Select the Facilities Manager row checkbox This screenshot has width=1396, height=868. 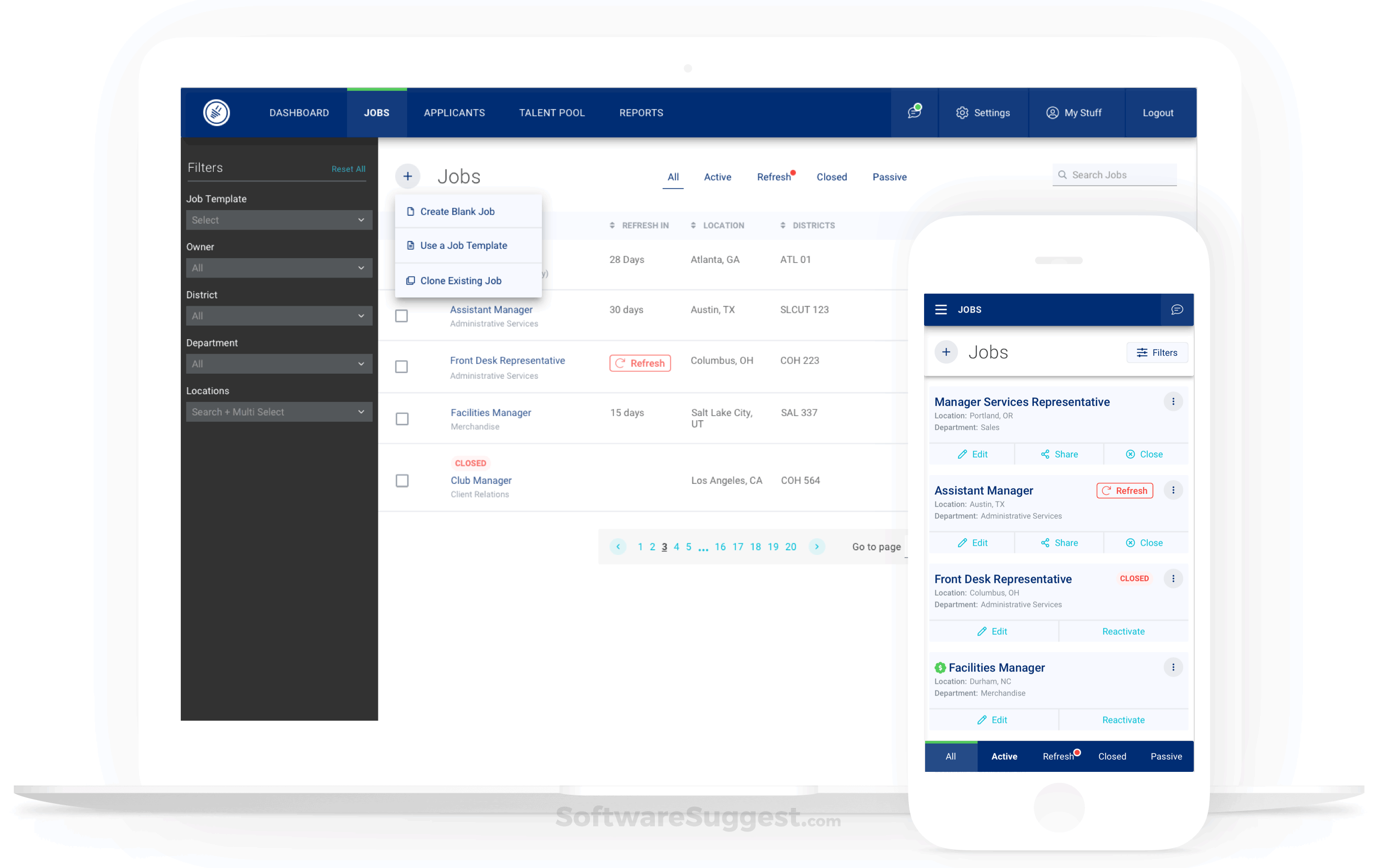401,419
